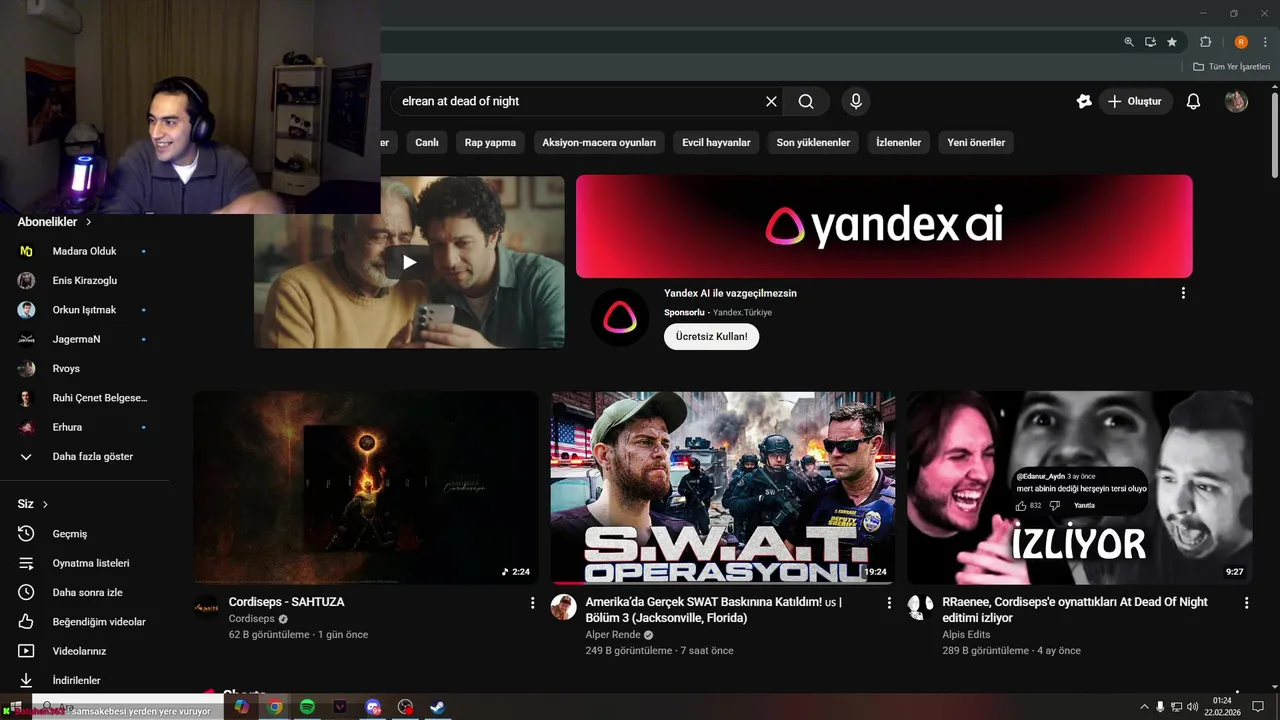The width and height of the screenshot is (1280, 720).
Task: Open RRaenee At Dead Of Night thumbnail
Action: coord(1079,487)
